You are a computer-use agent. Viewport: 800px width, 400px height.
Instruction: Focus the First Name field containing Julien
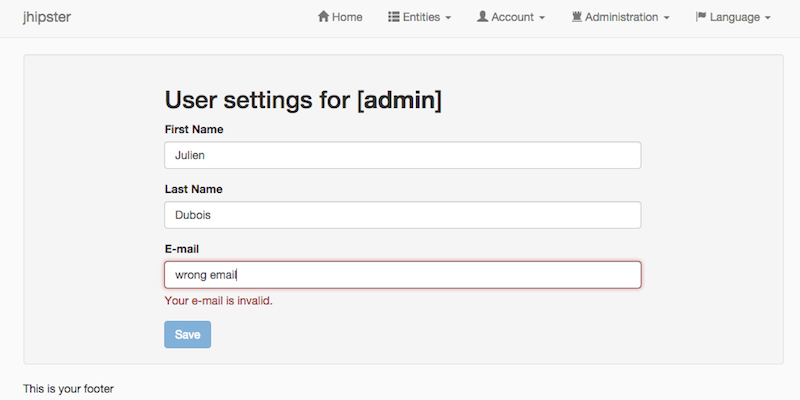coord(402,155)
